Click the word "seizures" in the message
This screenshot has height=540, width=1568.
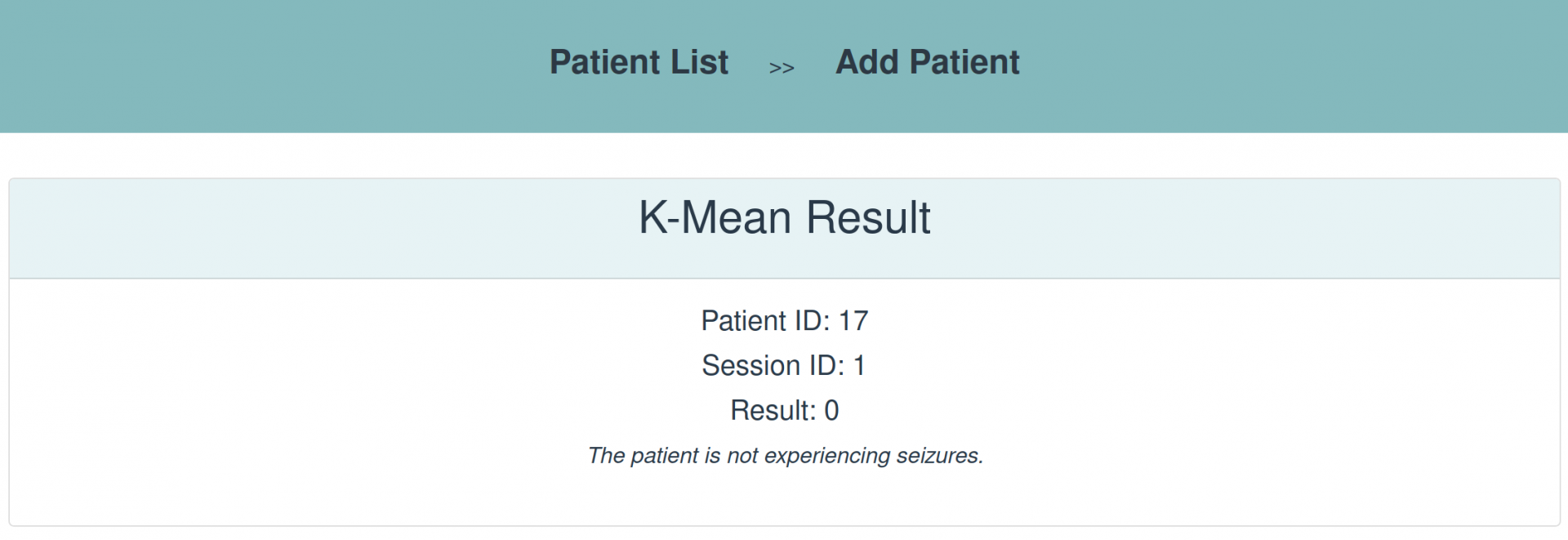pyautogui.click(x=939, y=456)
